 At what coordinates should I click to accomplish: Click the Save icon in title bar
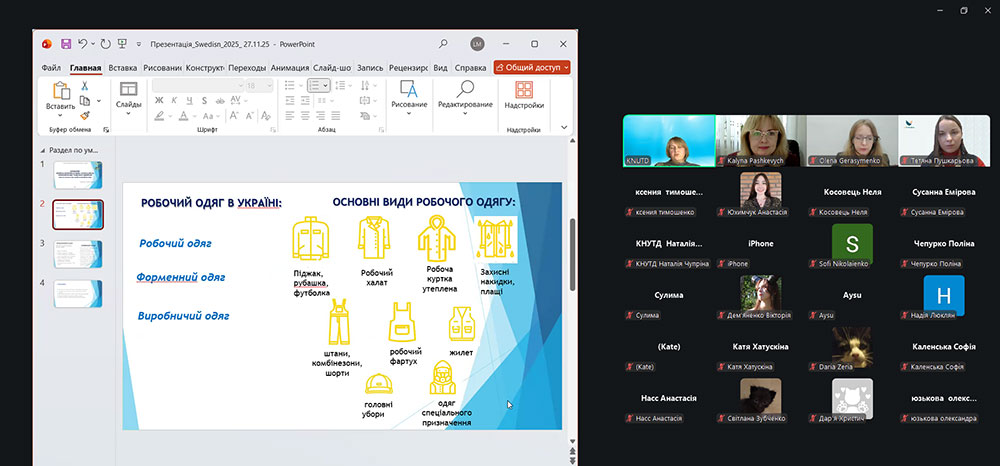point(65,44)
